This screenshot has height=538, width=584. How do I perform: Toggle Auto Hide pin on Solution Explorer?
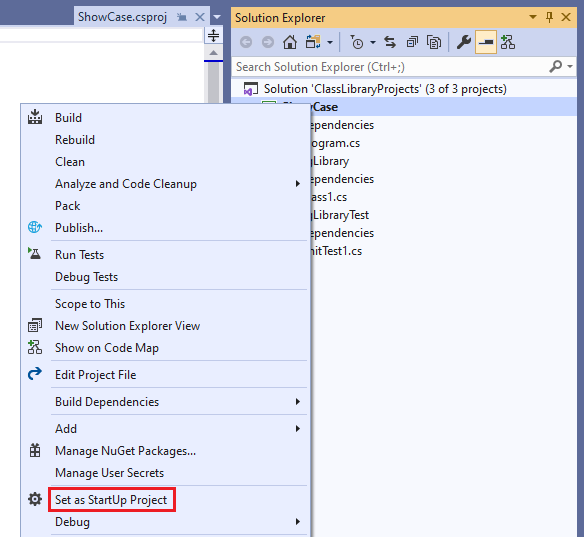(x=549, y=17)
